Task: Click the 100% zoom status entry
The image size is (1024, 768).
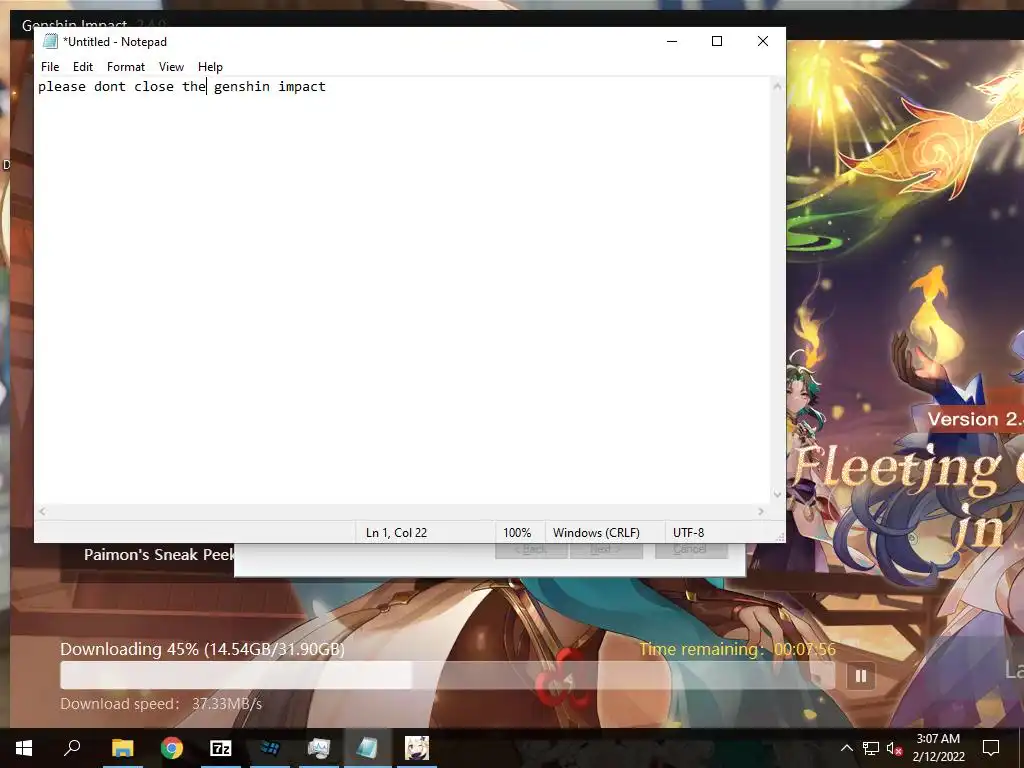Action: tap(517, 533)
